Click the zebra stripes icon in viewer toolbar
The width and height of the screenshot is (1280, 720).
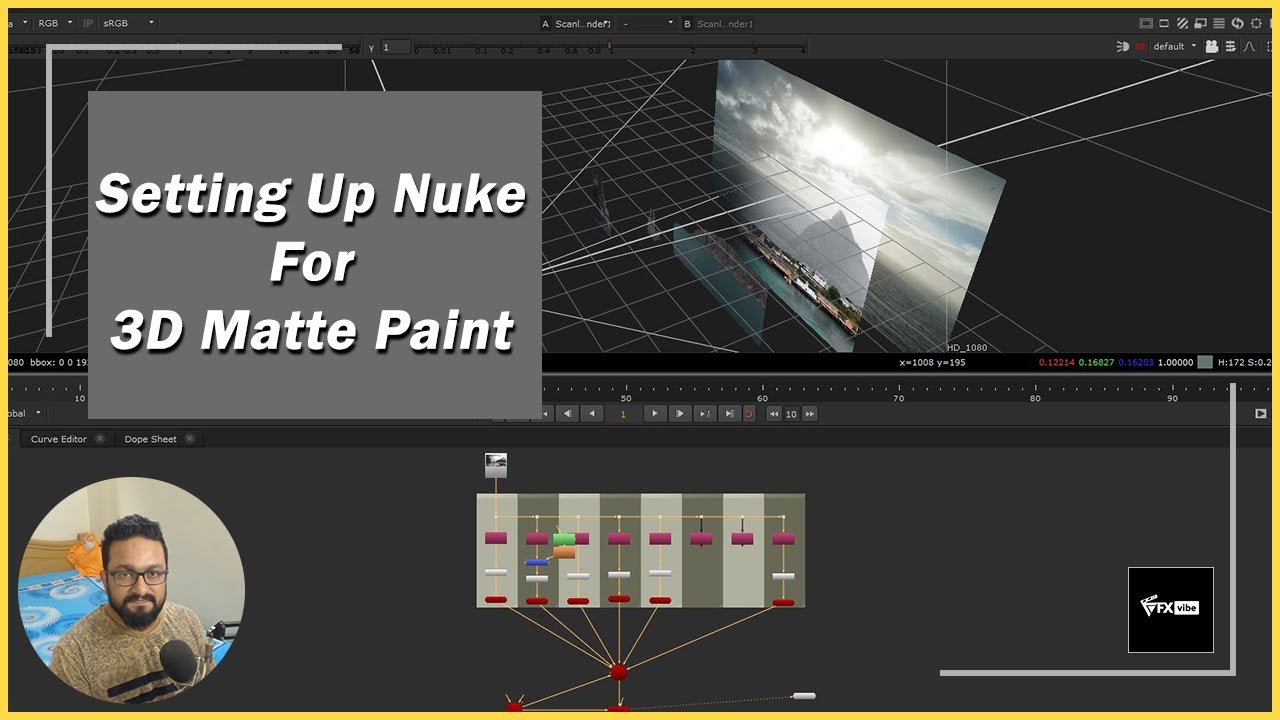[1183, 23]
